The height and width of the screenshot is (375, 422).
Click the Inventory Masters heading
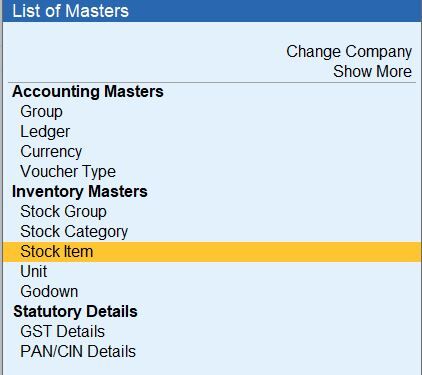tap(80, 191)
